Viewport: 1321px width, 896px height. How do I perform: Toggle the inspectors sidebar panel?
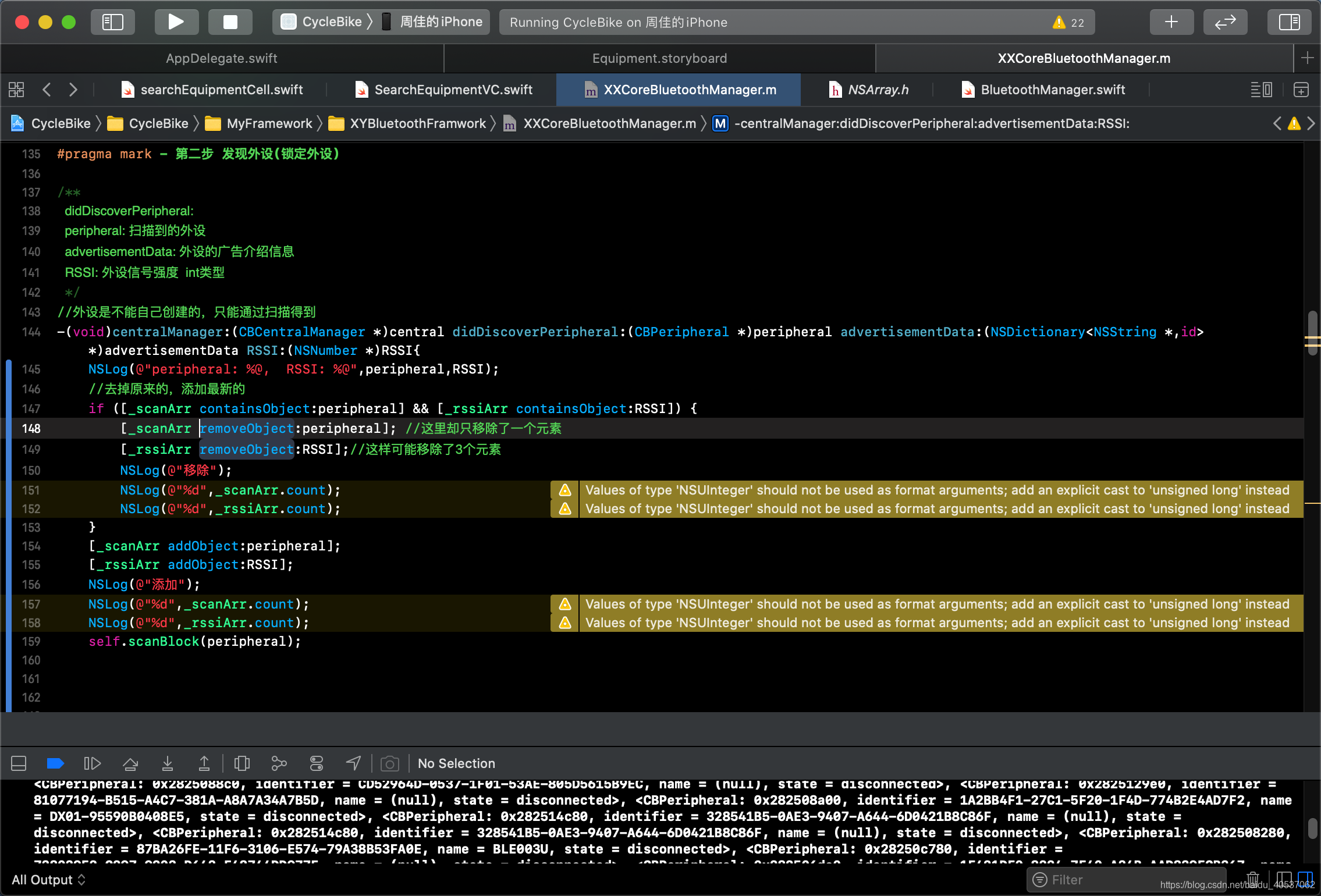click(1289, 22)
